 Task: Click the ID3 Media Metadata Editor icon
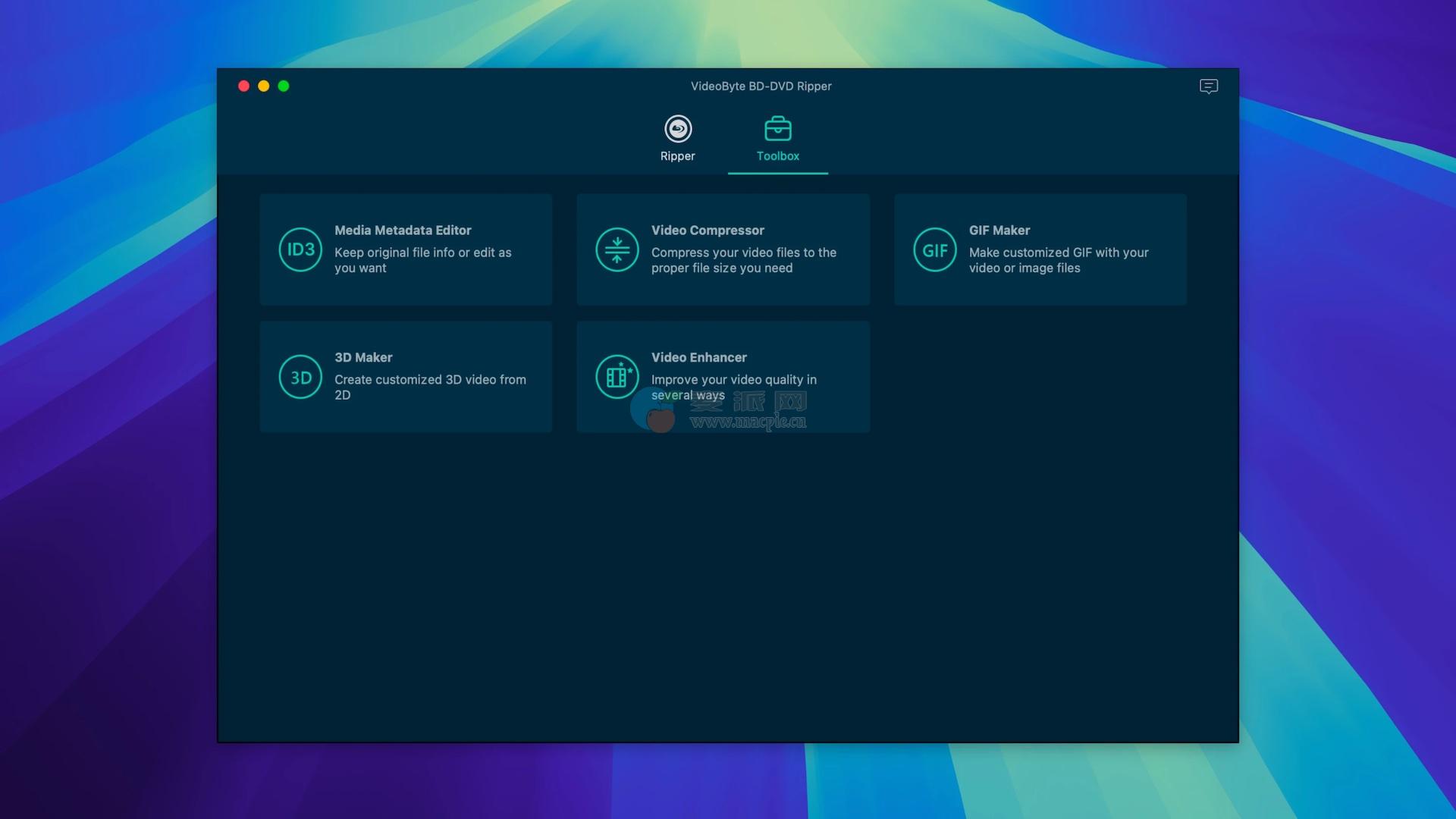click(300, 249)
